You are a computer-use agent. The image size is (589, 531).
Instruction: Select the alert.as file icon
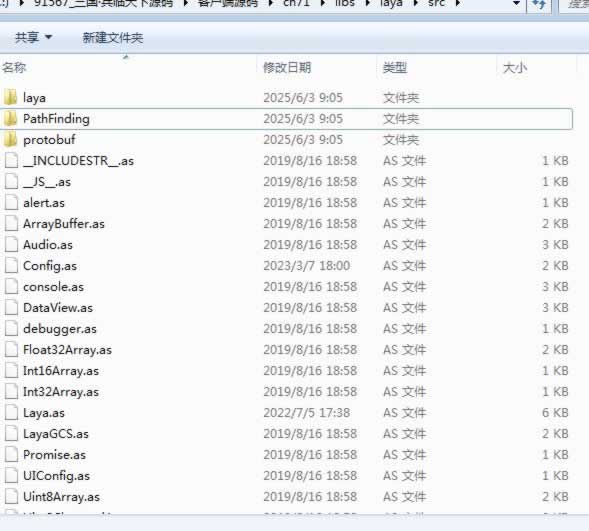(x=11, y=202)
